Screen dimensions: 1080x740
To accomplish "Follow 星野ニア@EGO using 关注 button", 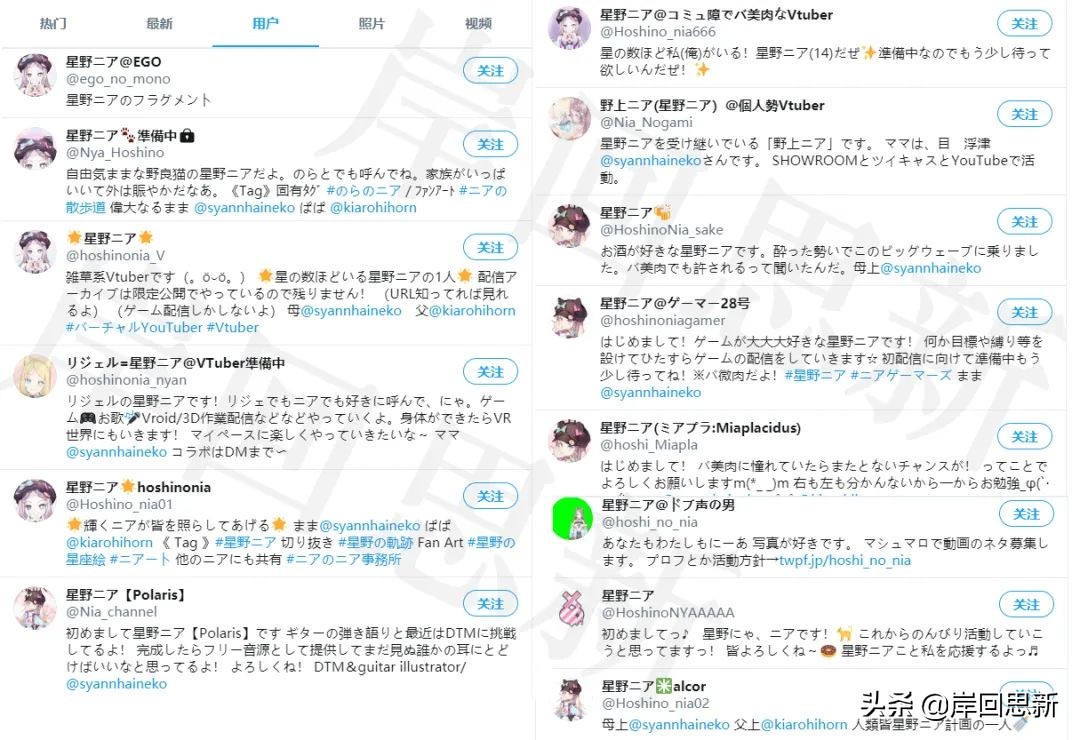I will click(x=490, y=71).
